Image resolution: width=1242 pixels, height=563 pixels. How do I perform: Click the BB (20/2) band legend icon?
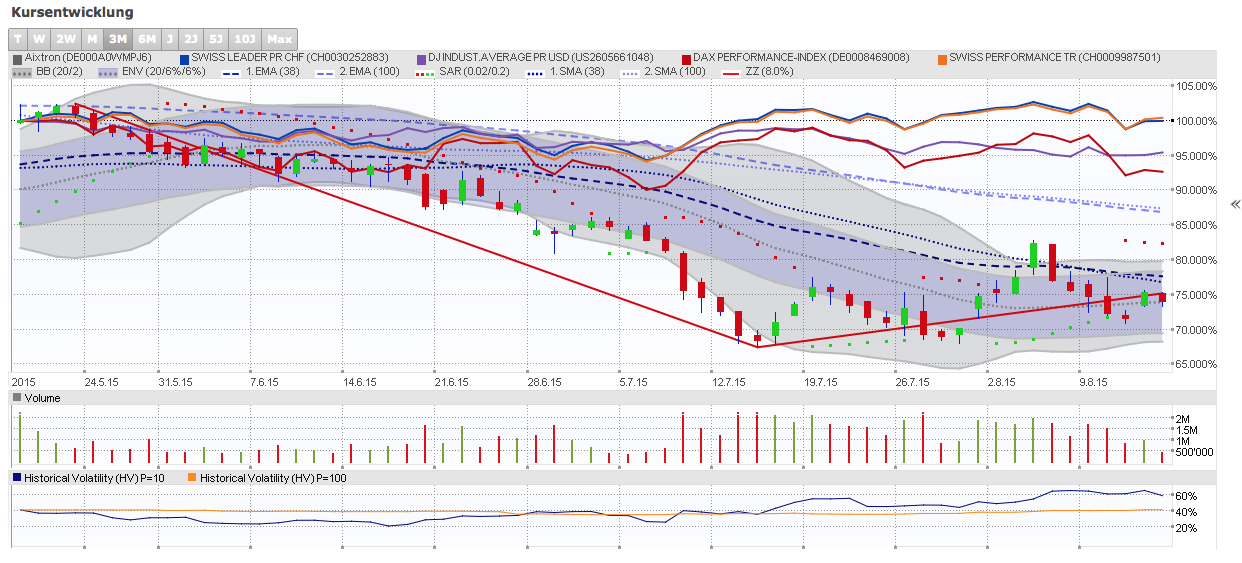(x=24, y=72)
